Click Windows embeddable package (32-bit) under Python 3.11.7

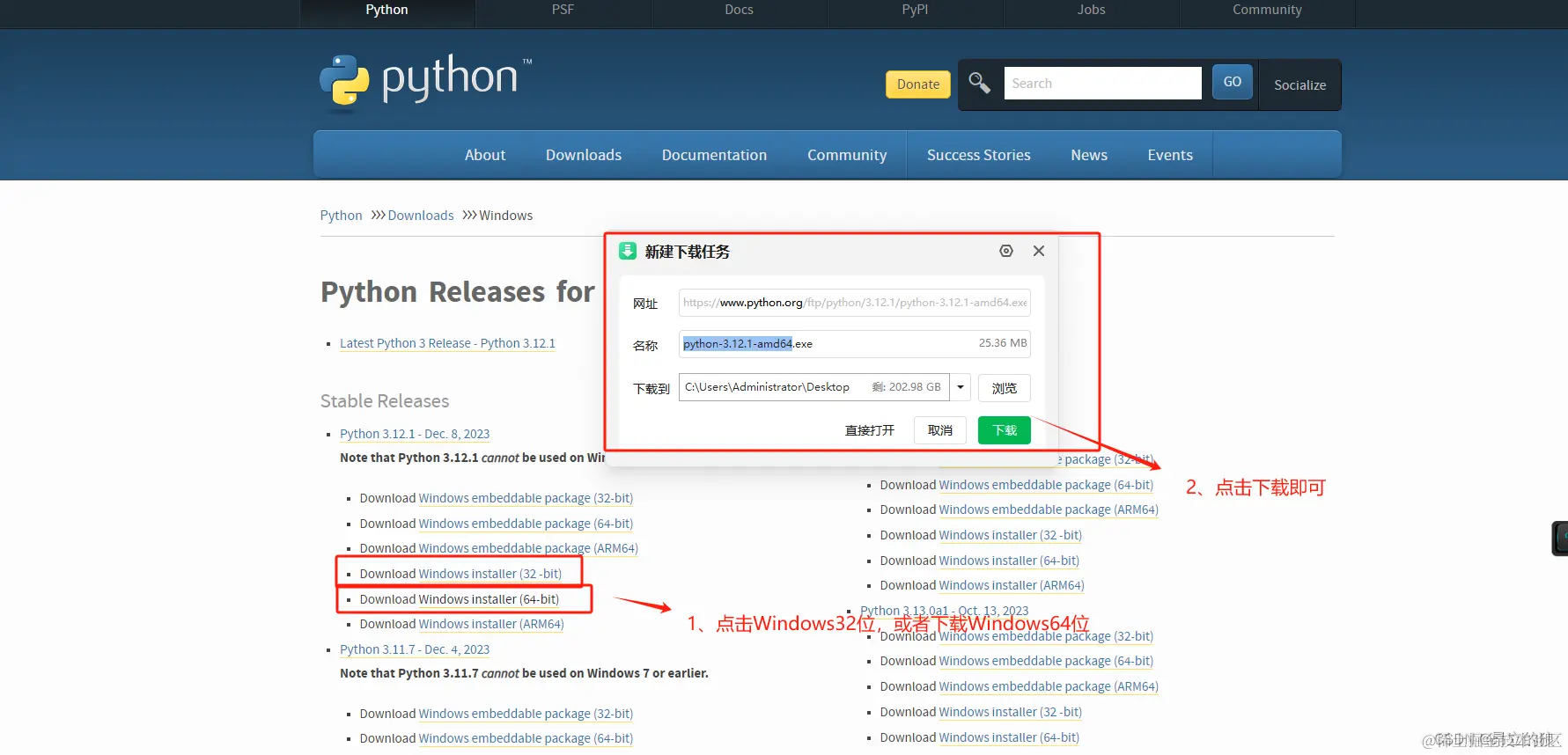click(x=526, y=714)
